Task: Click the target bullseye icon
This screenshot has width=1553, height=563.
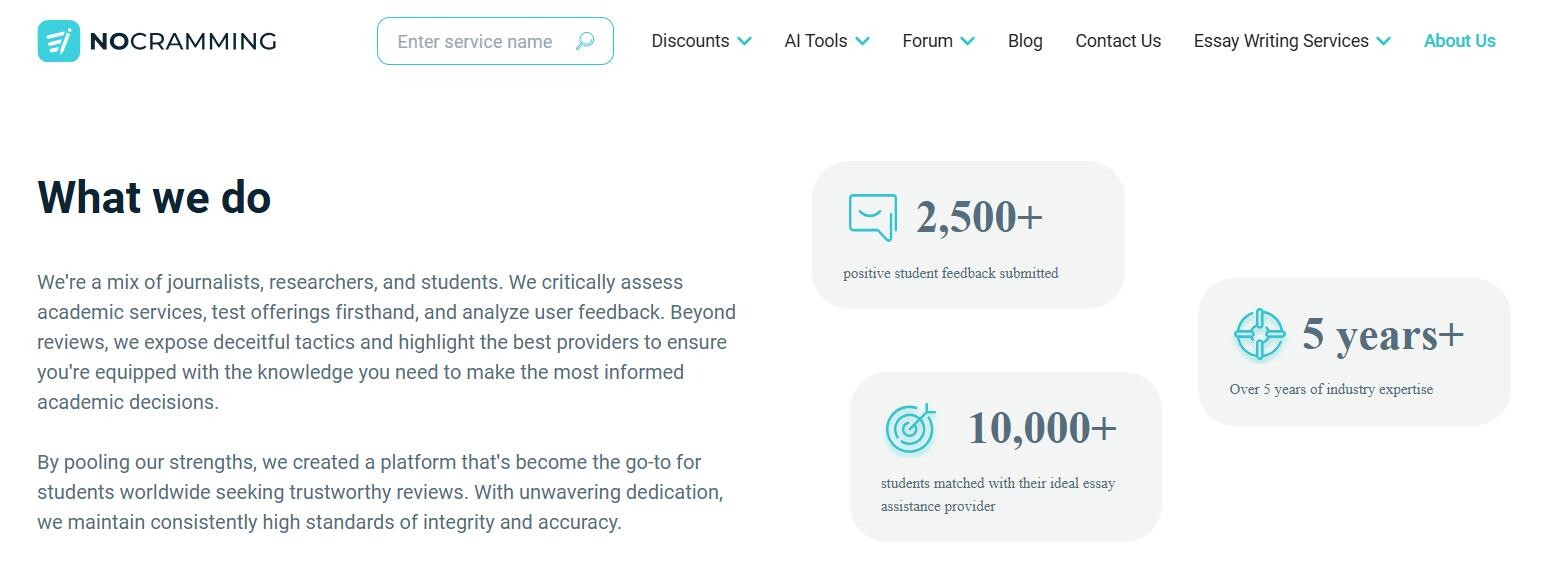Action: pos(910,428)
